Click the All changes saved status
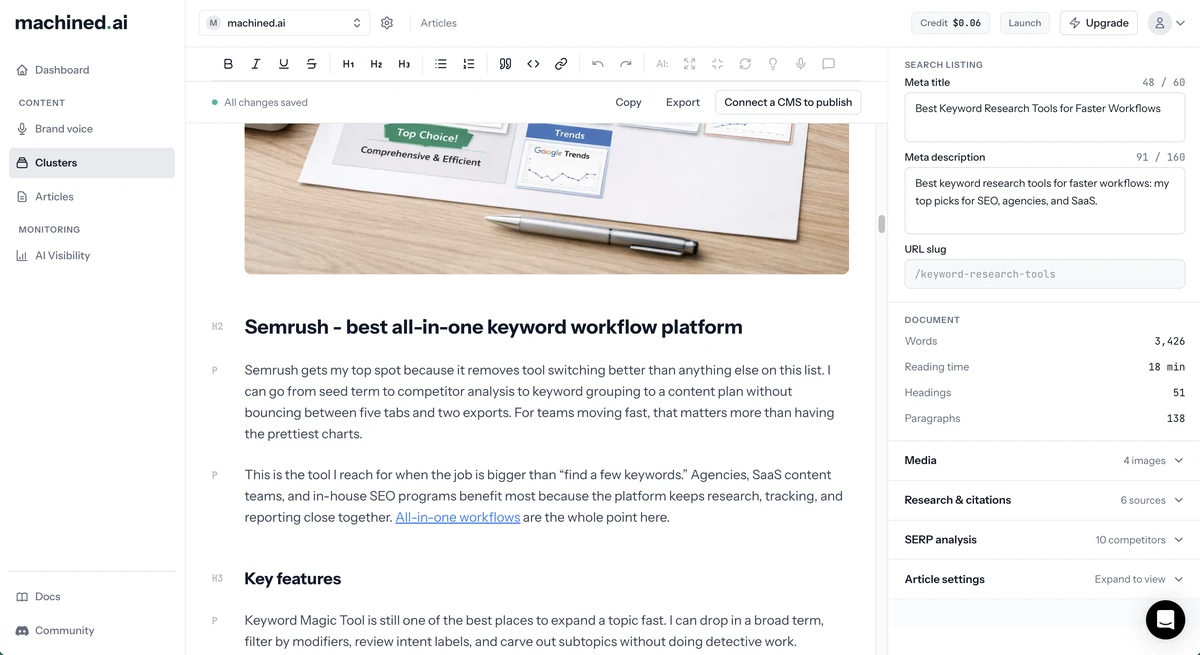Screen dimensions: 1200x655 coord(260,102)
